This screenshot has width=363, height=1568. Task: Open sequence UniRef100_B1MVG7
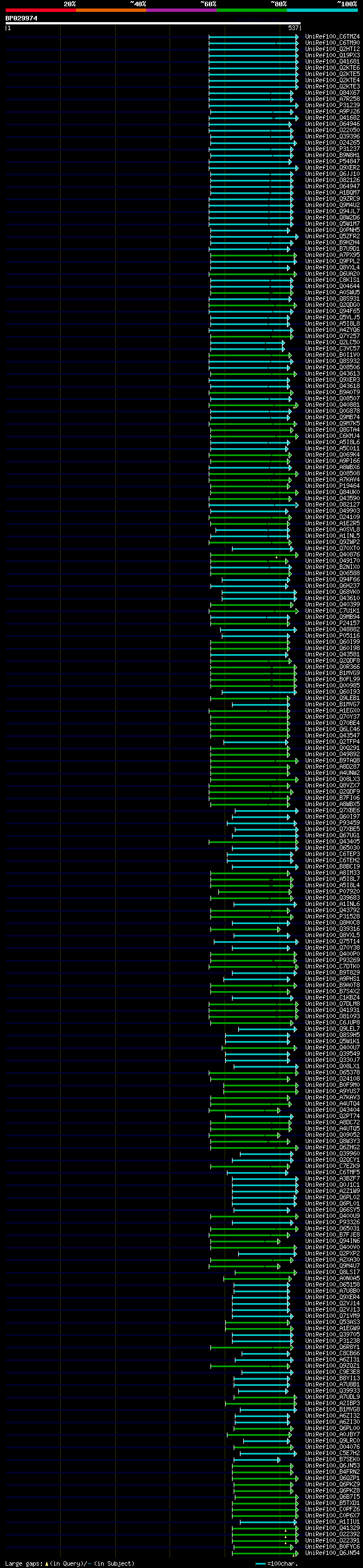(x=332, y=704)
